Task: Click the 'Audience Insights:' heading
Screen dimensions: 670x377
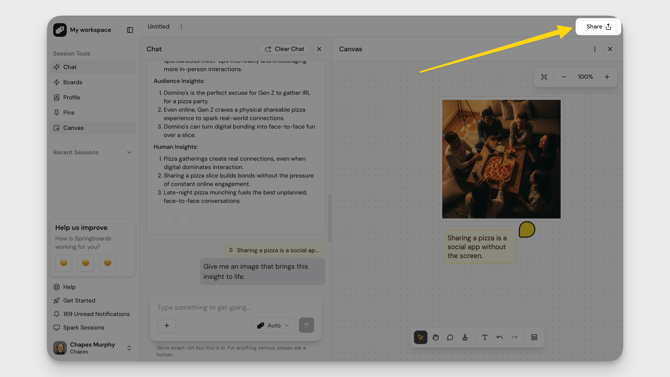Action: pyautogui.click(x=179, y=81)
